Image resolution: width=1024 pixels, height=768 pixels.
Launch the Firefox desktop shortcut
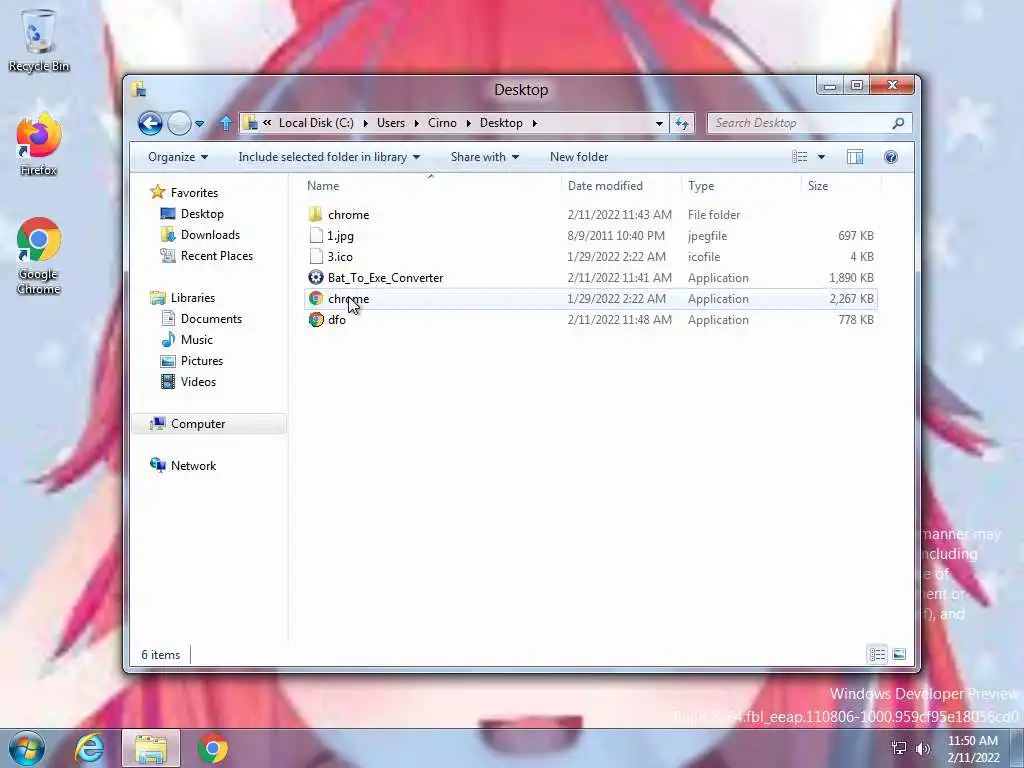click(x=39, y=144)
